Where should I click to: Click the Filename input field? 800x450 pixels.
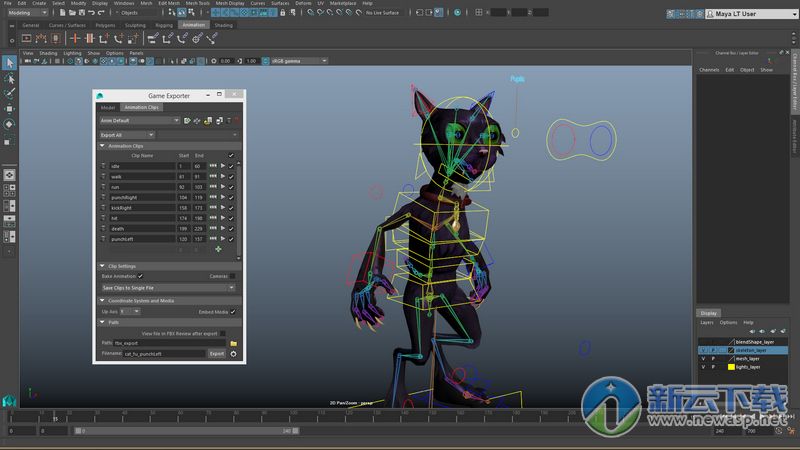(164, 354)
